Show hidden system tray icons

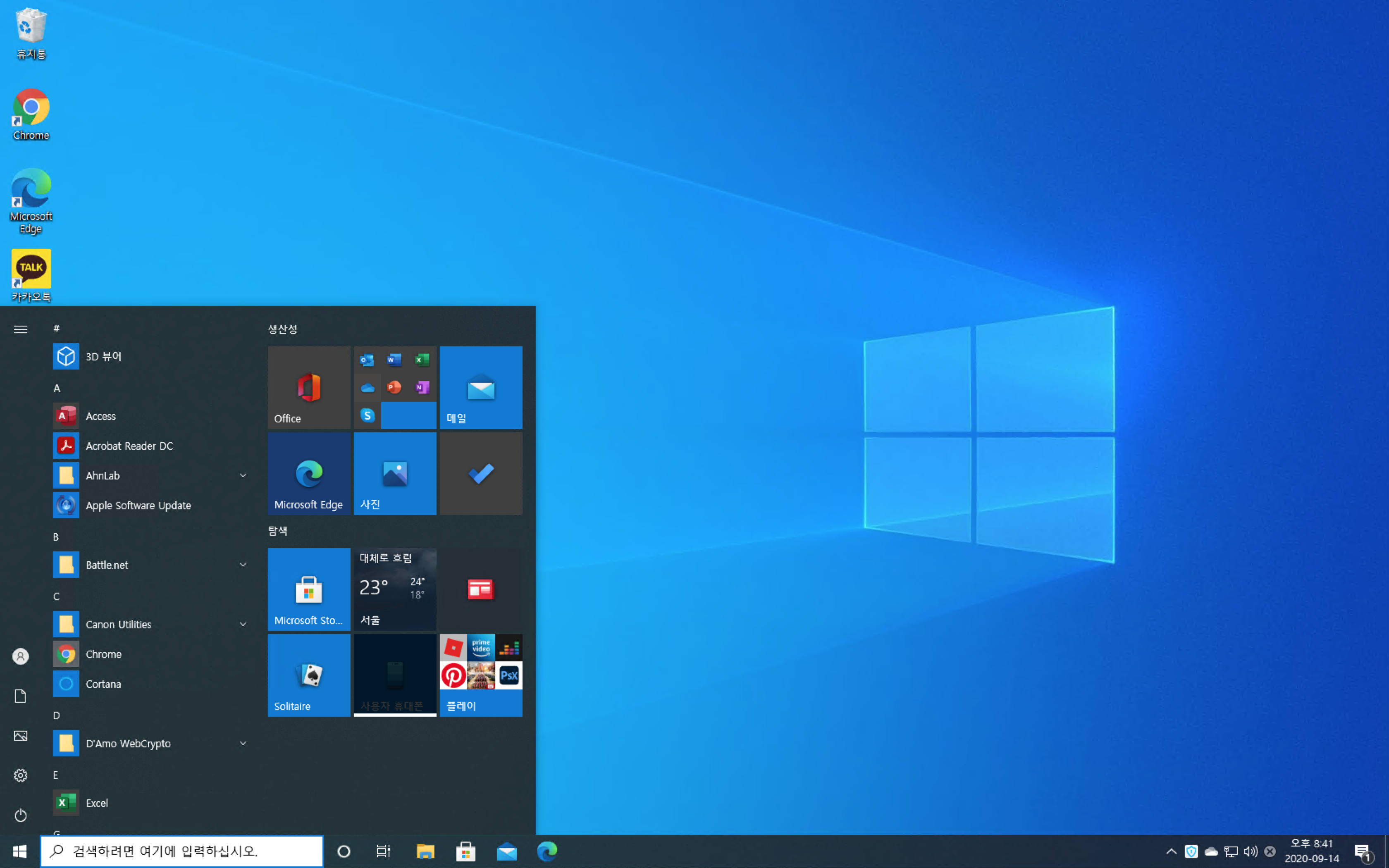click(1171, 851)
